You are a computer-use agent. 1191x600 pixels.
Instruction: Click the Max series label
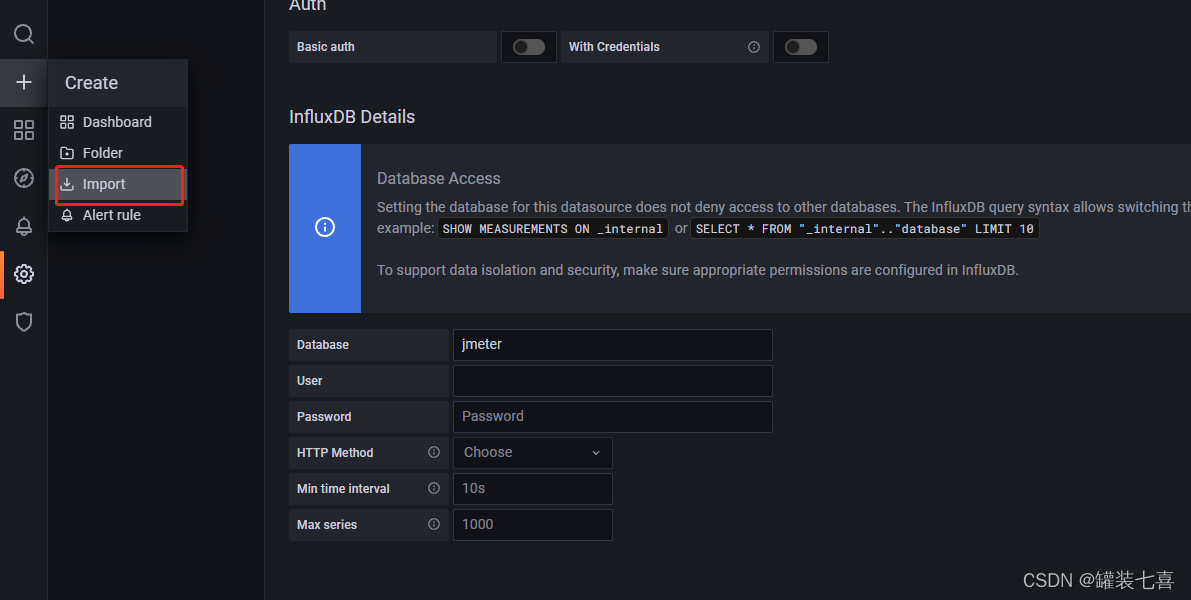click(x=327, y=525)
